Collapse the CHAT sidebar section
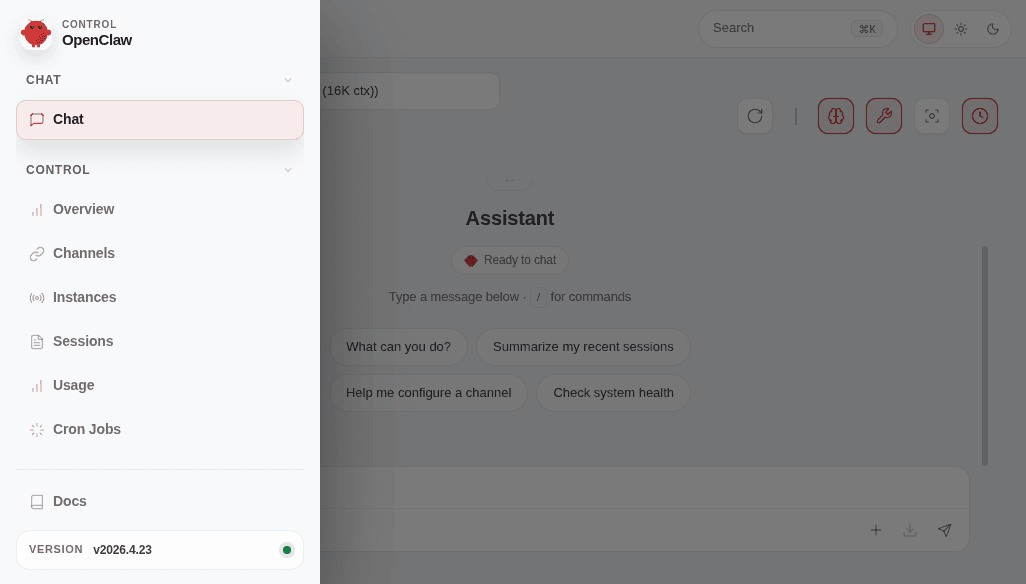 pos(288,80)
